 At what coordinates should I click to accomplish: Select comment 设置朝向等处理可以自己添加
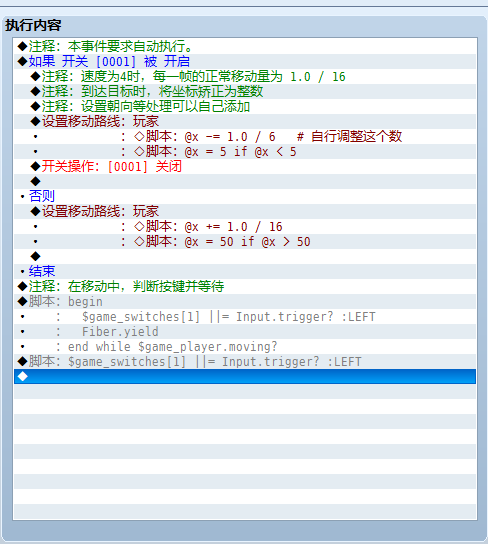click(x=245, y=107)
